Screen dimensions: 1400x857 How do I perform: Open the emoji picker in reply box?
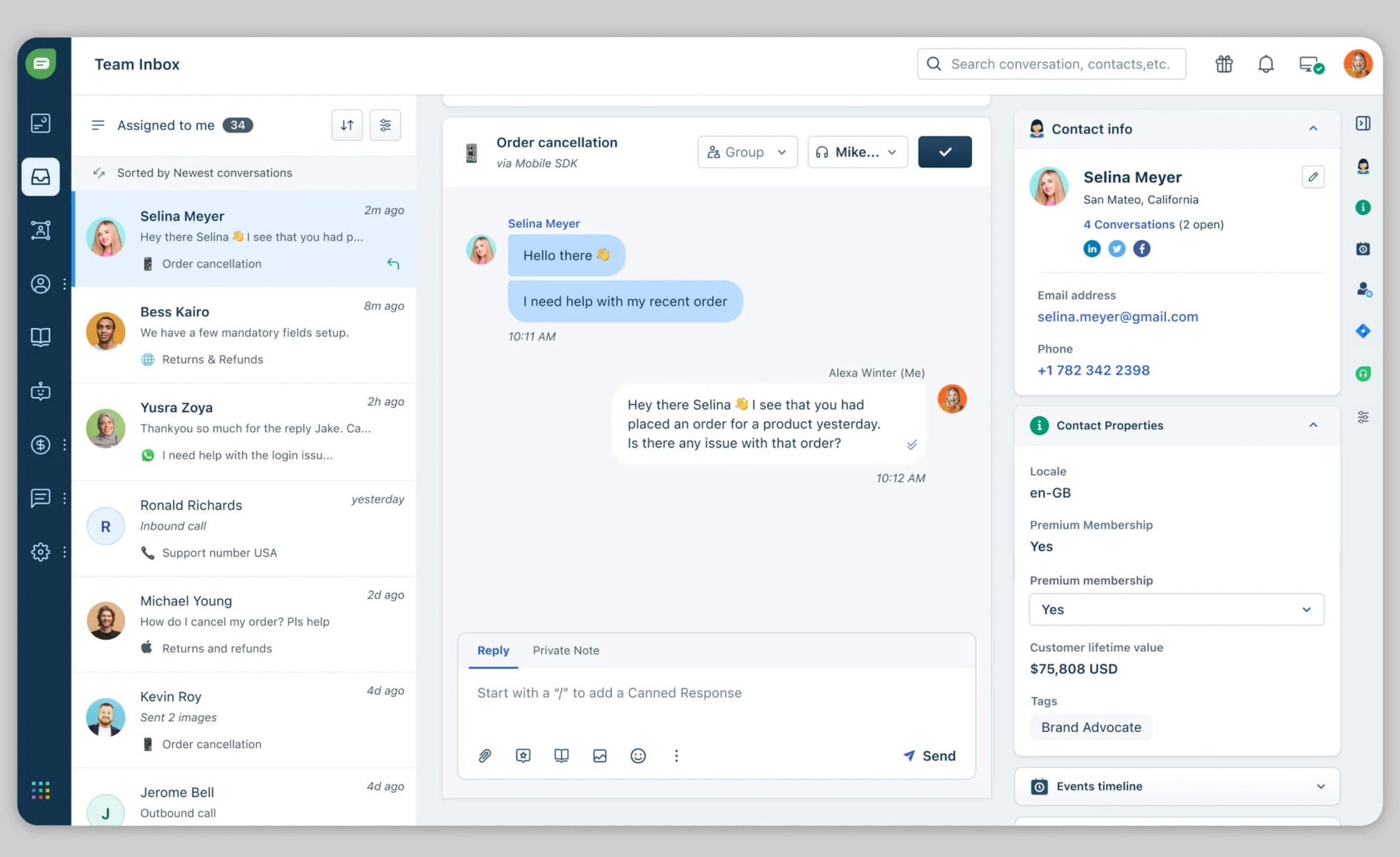point(638,756)
